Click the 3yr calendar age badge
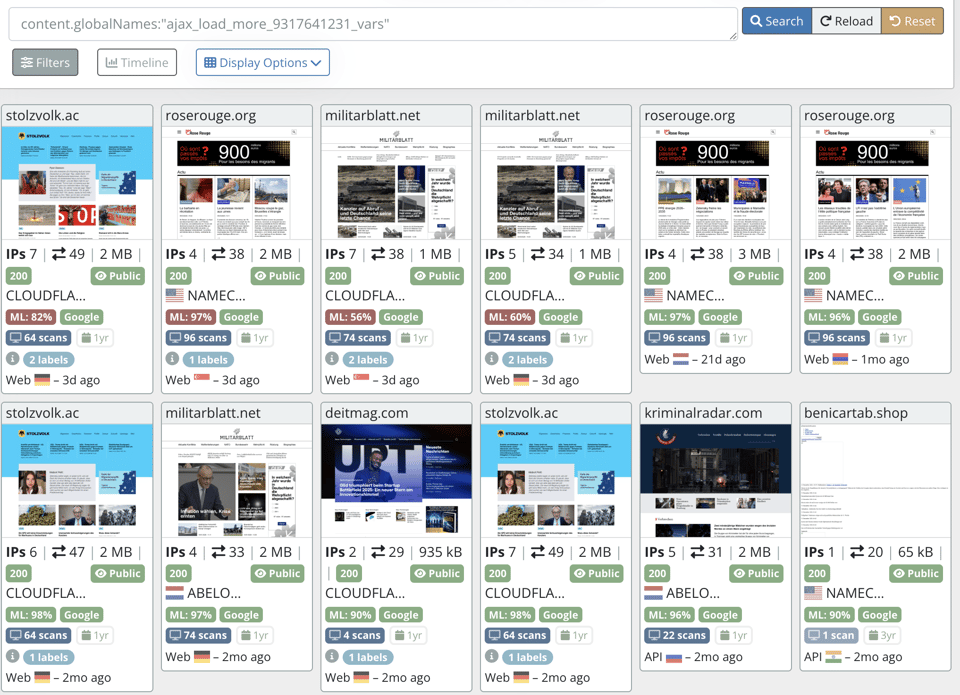The width and height of the screenshot is (960, 695). [x=878, y=636]
